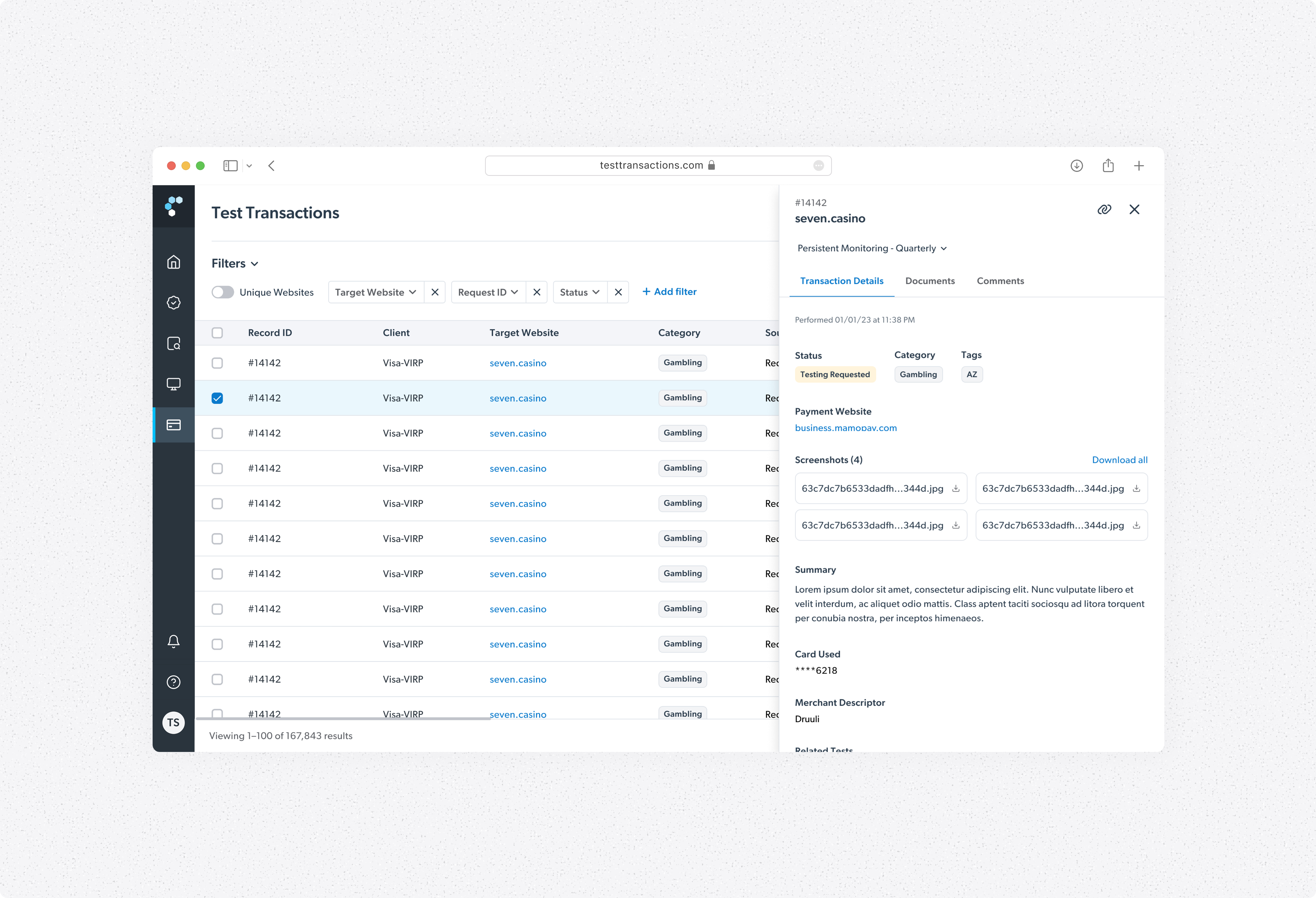
Task: Open business.mamopay.com payment website link
Action: [845, 428]
